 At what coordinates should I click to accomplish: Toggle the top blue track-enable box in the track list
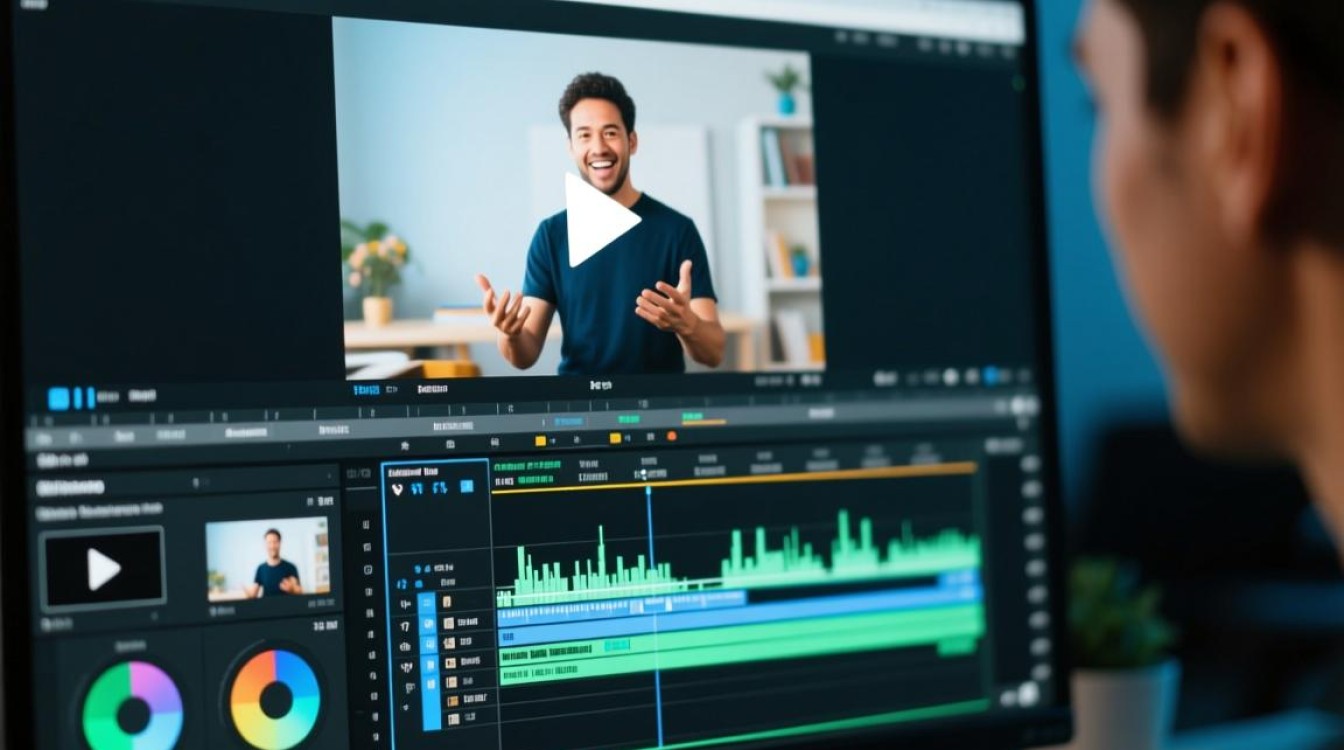(427, 603)
